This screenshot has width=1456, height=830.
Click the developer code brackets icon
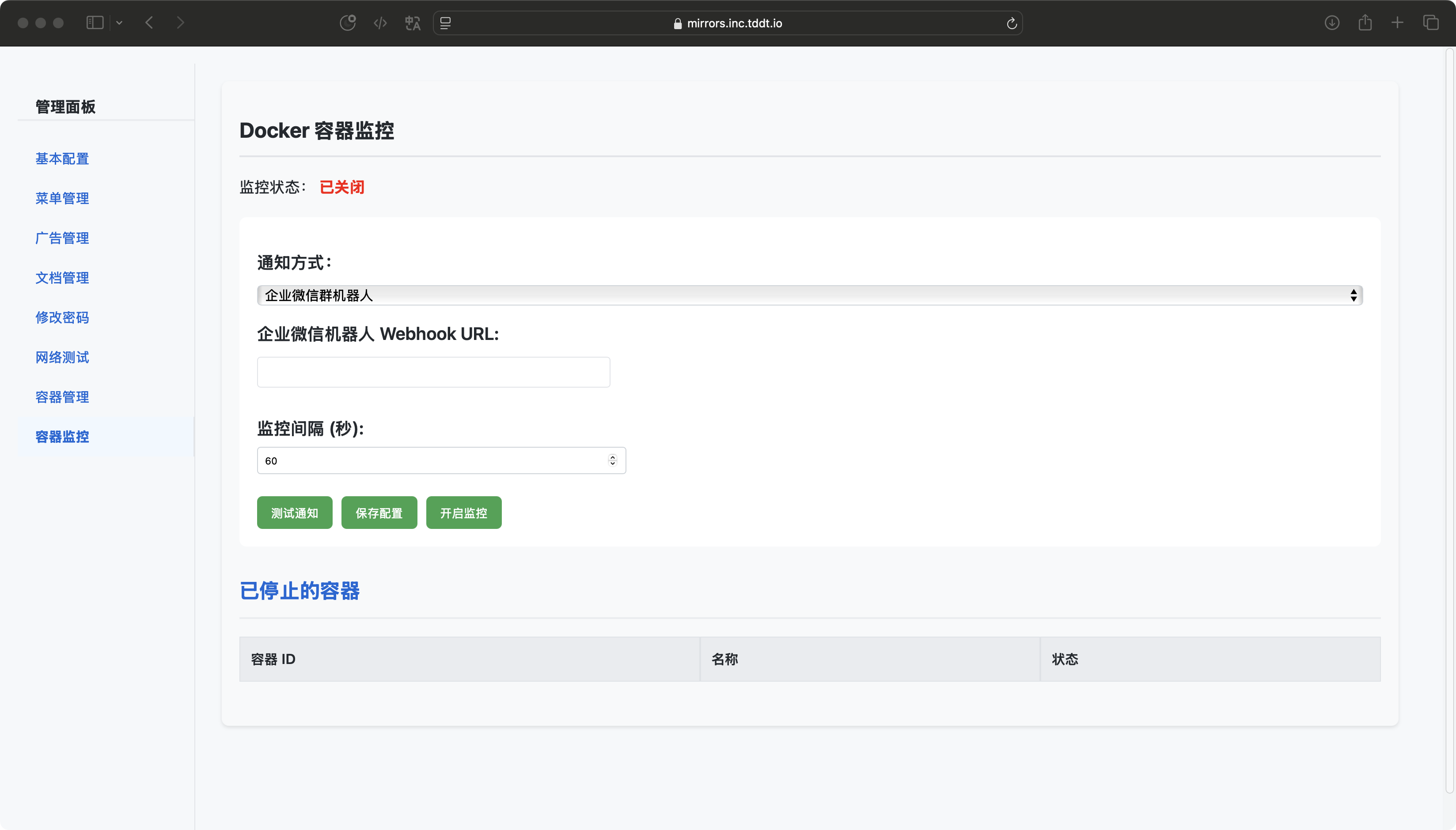[x=380, y=23]
